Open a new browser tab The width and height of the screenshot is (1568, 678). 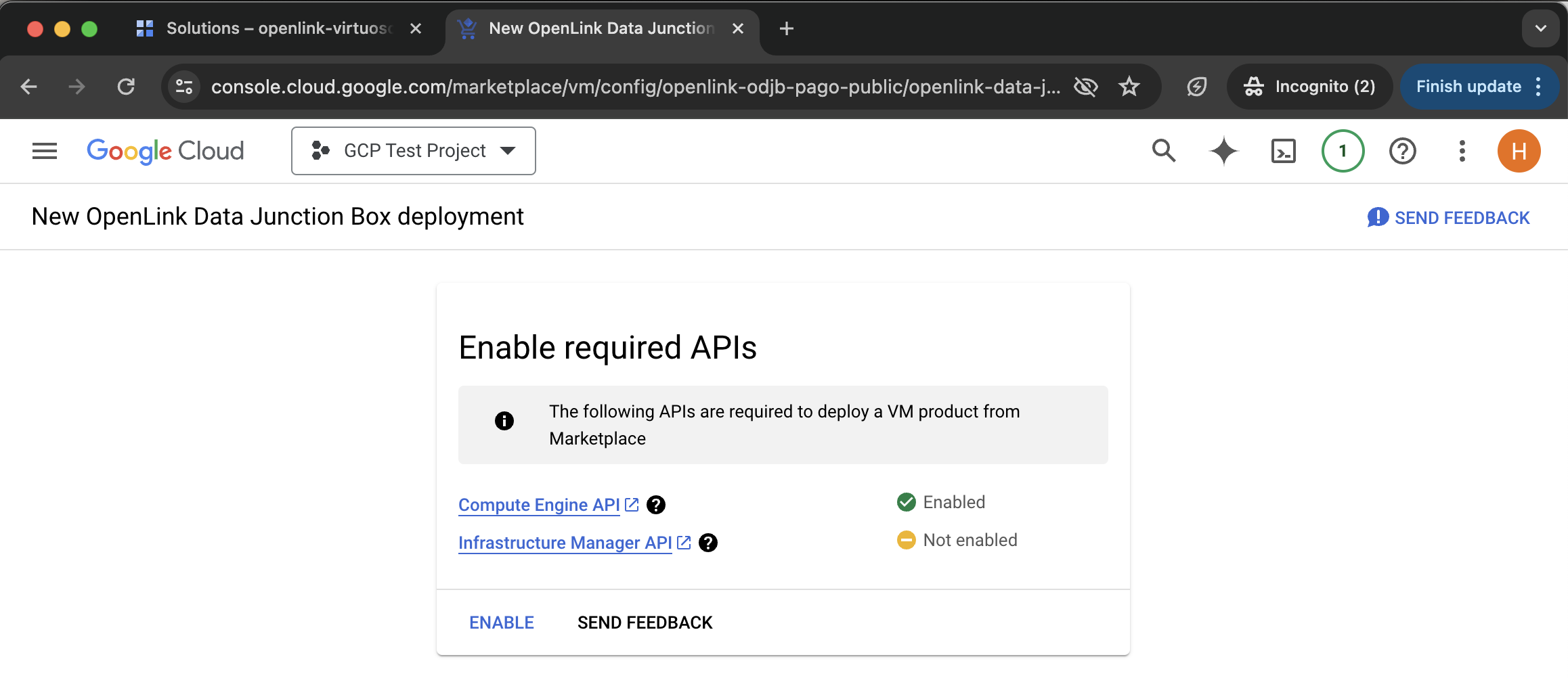(x=787, y=28)
